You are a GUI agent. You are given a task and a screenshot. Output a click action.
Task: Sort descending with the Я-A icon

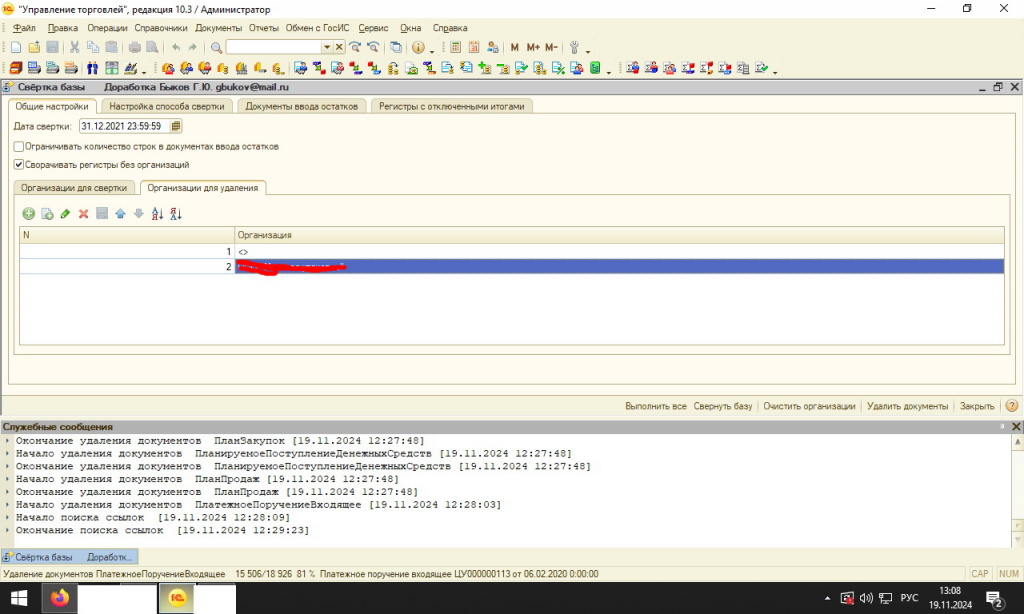[x=176, y=214]
